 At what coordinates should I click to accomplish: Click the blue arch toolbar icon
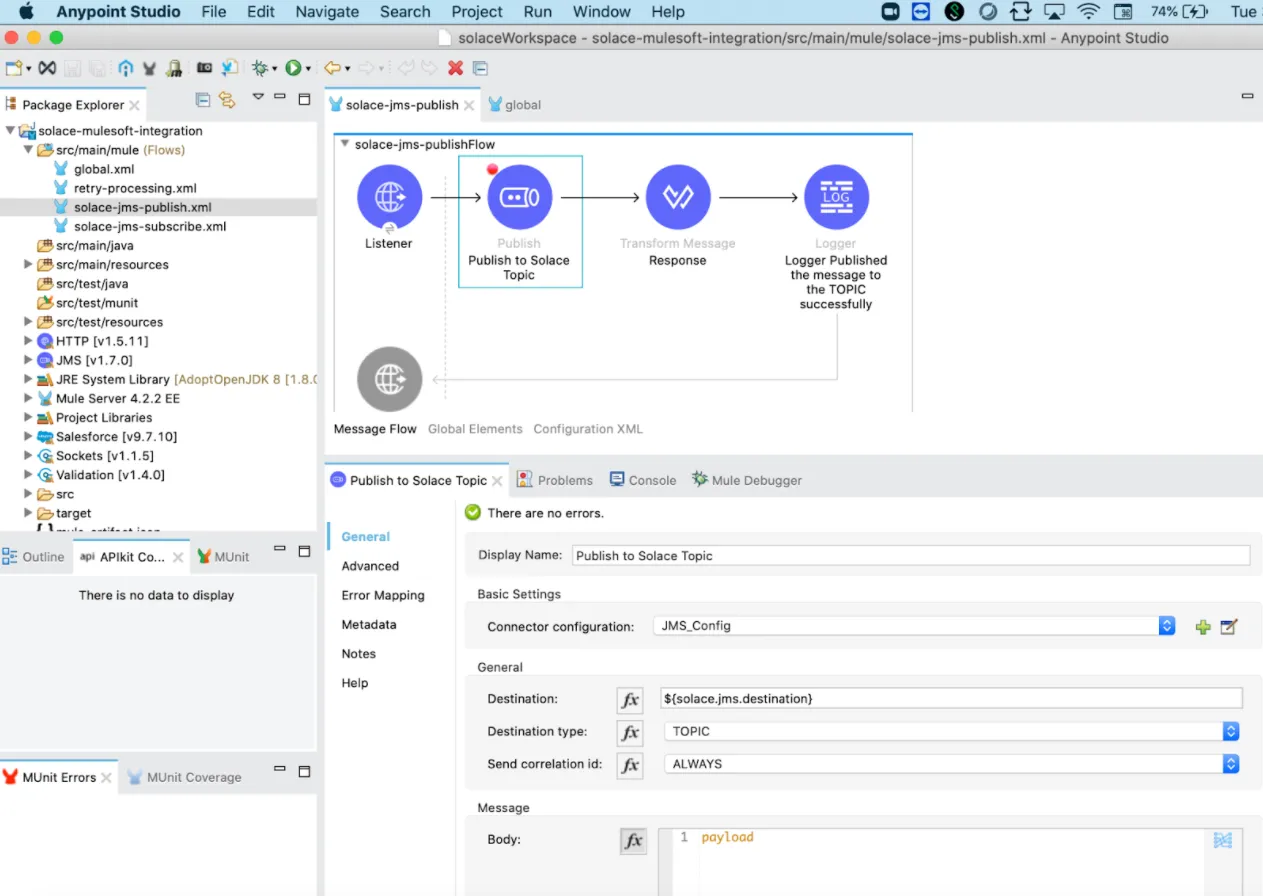click(x=125, y=68)
